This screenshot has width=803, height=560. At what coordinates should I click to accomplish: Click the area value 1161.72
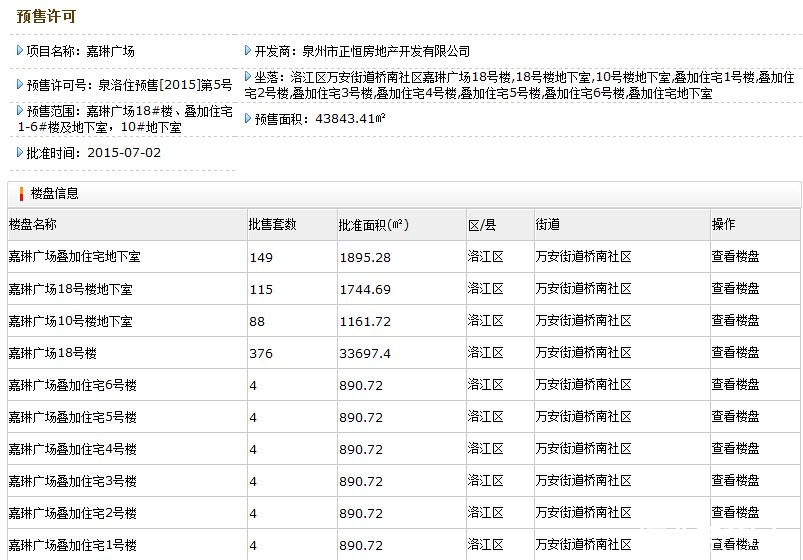click(x=365, y=321)
